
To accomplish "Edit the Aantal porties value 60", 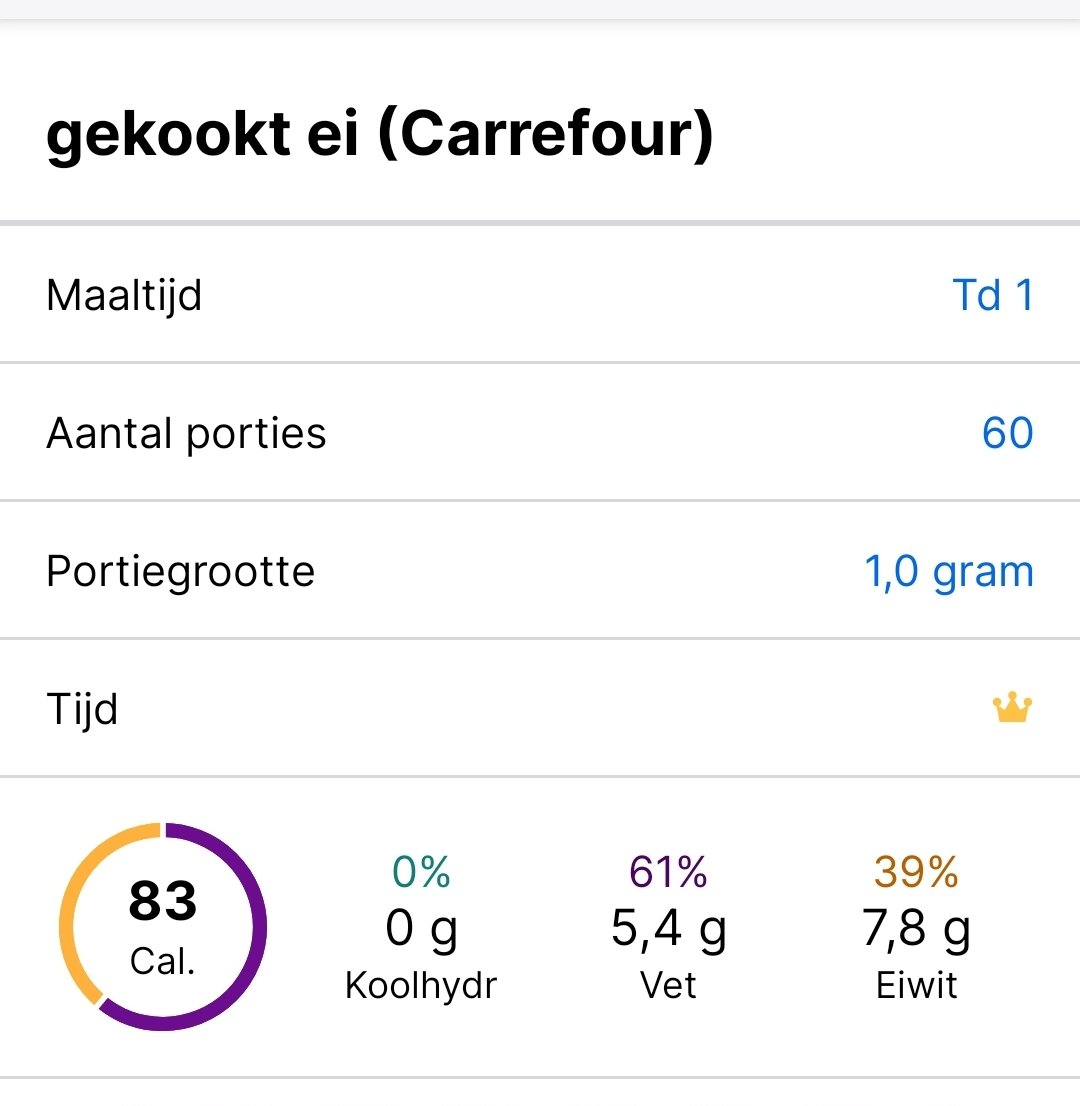I will [1007, 433].
